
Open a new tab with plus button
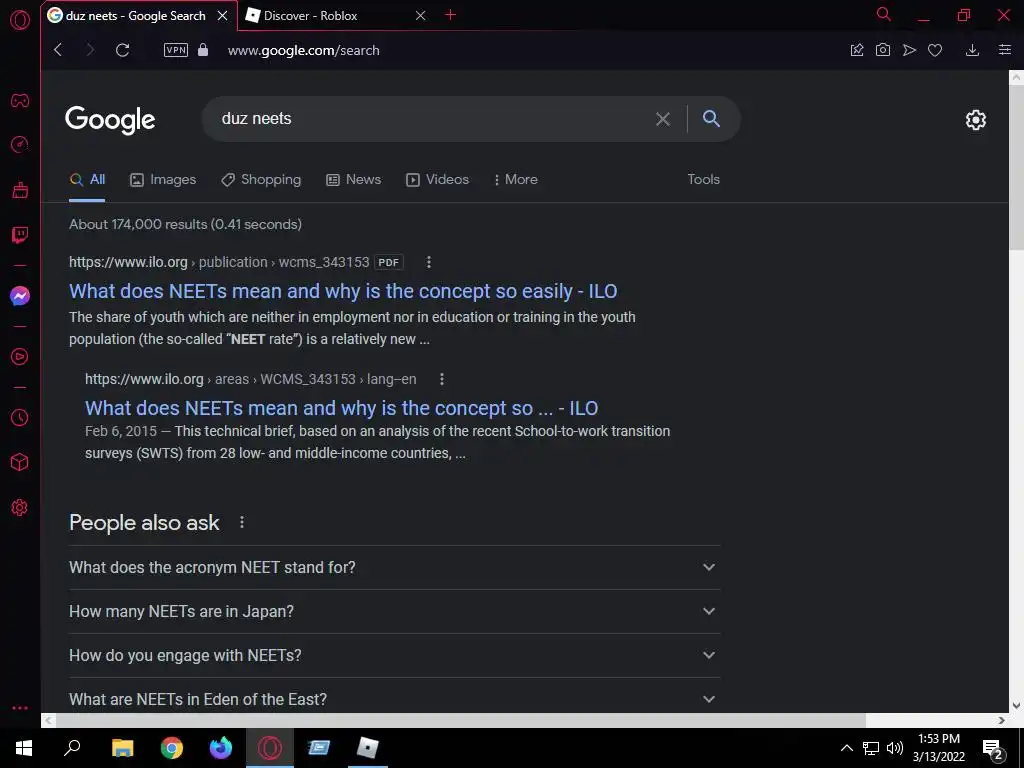(x=451, y=15)
